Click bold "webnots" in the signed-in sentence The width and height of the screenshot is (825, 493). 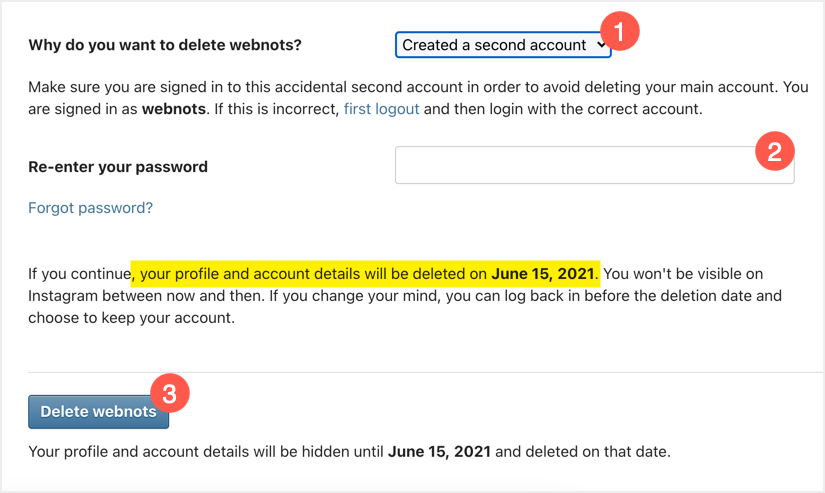[x=172, y=108]
